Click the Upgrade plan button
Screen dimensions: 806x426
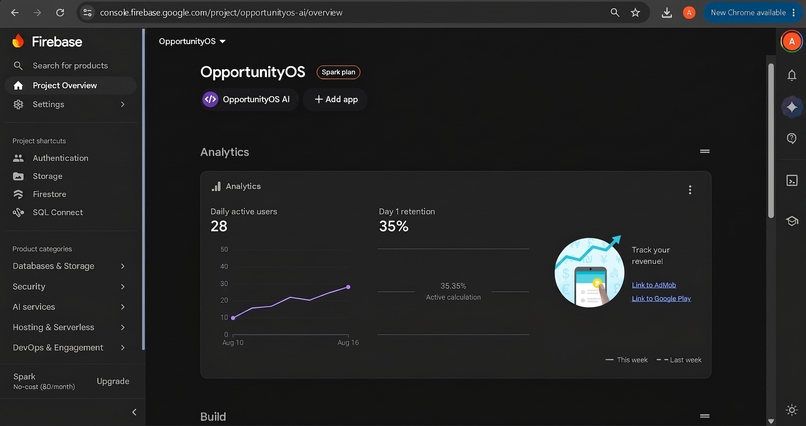113,381
